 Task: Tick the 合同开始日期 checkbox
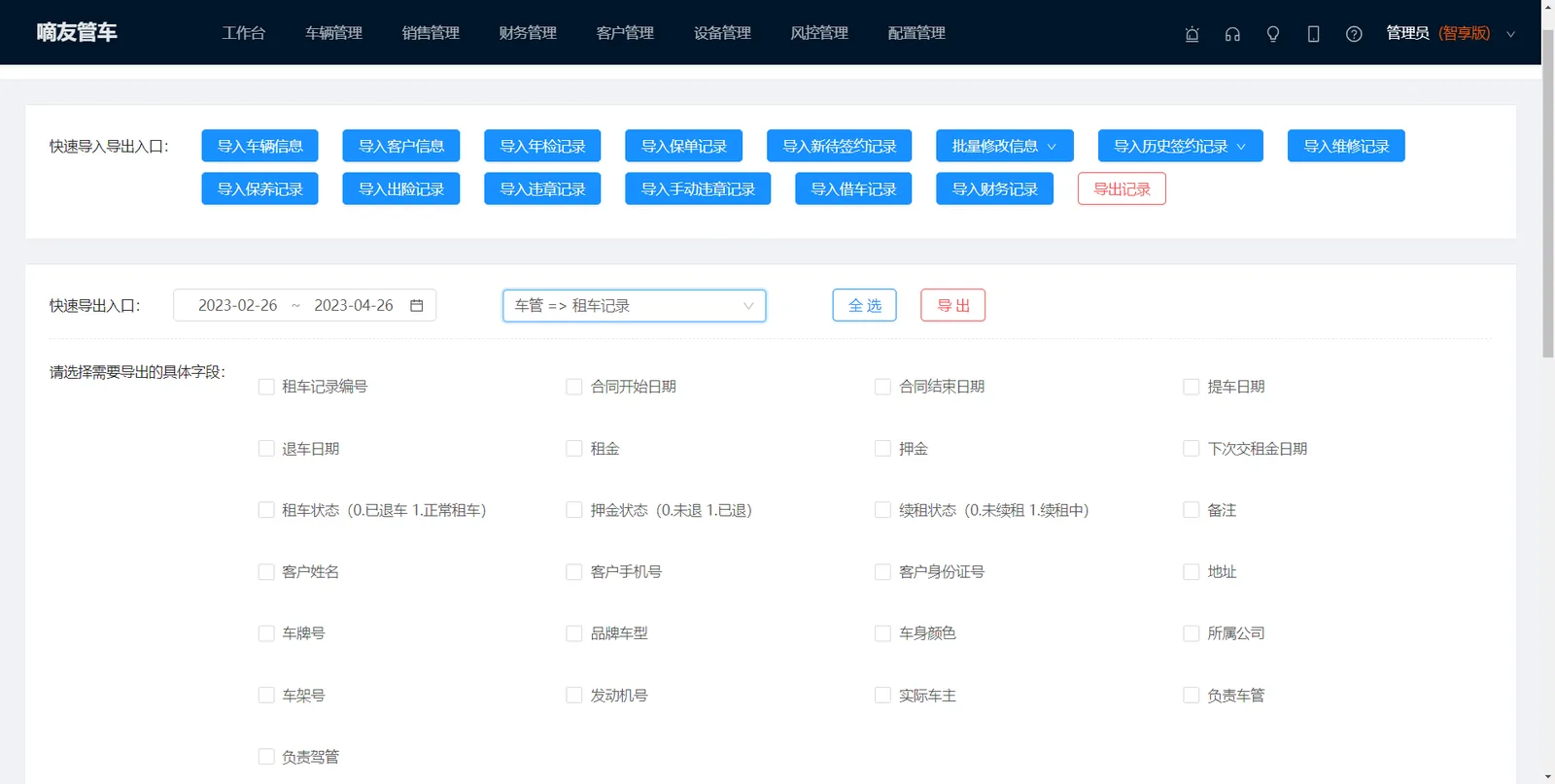tap(574, 387)
